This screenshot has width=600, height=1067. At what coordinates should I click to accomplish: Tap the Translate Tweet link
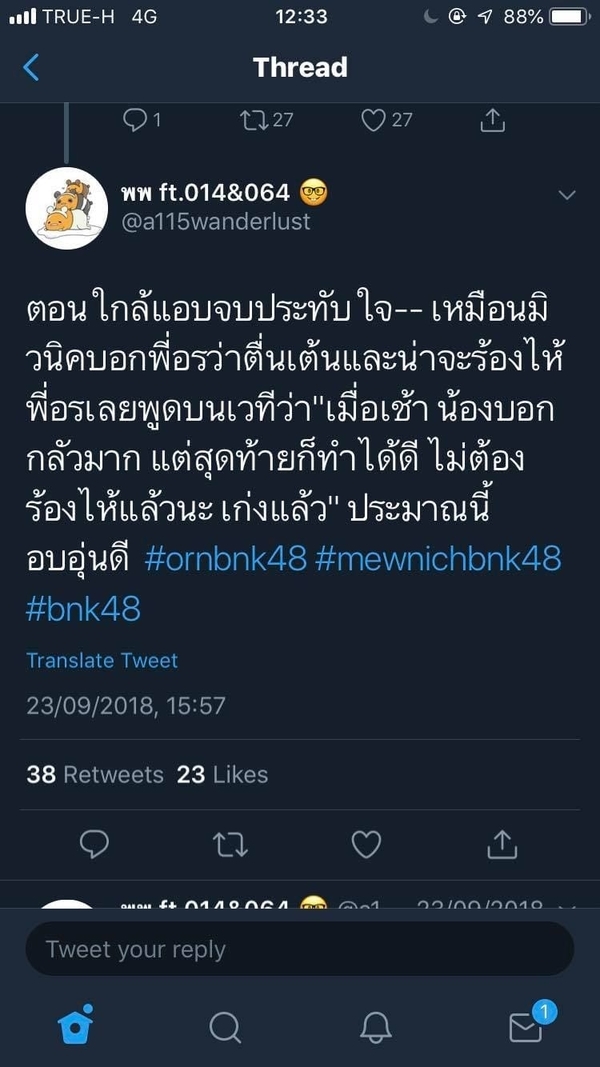point(102,660)
